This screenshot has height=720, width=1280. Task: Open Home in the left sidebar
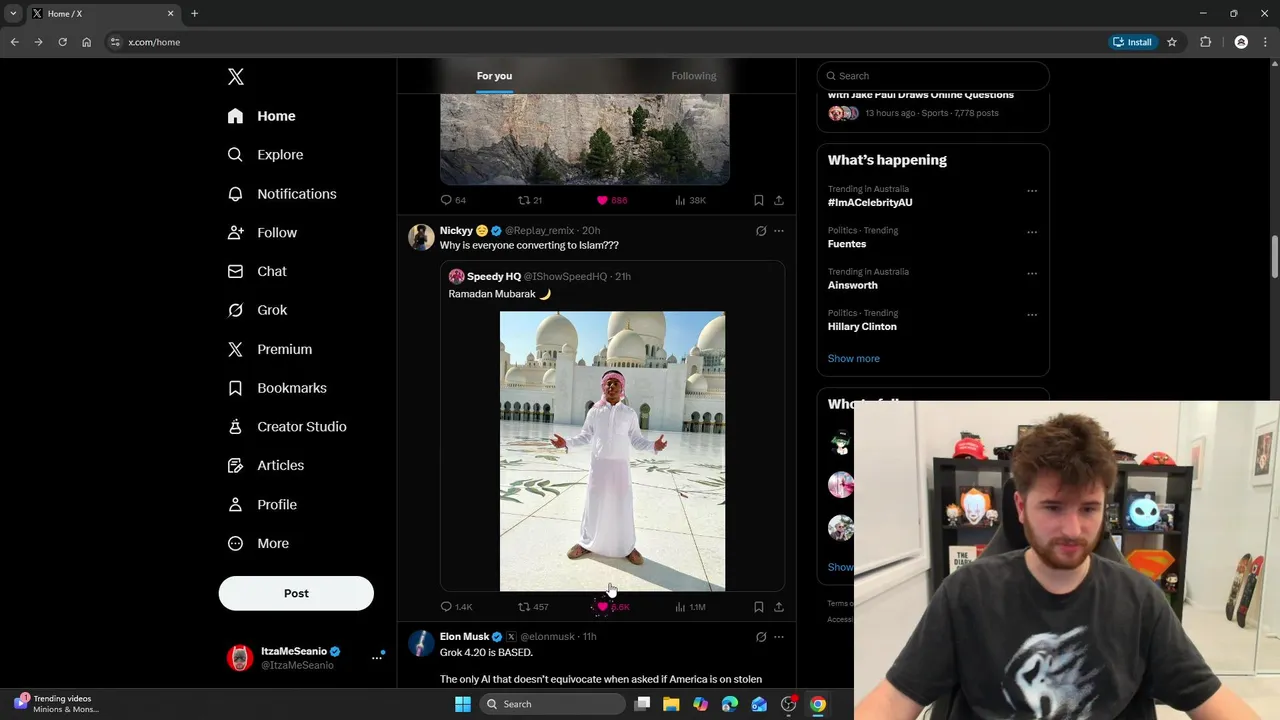pos(262,116)
